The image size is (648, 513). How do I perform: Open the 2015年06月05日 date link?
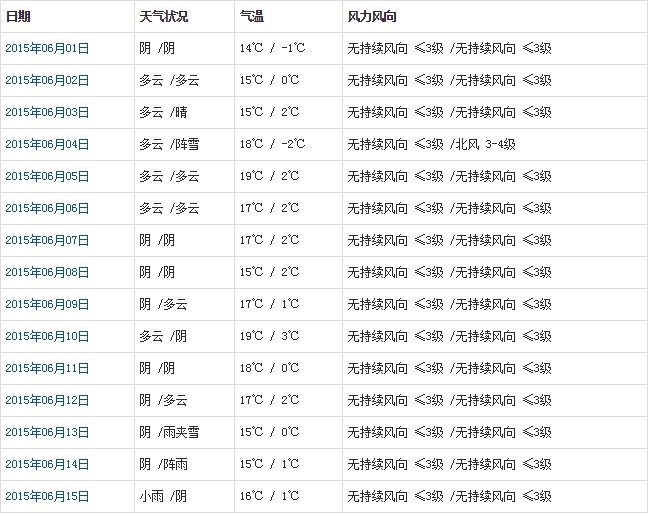pos(47,176)
